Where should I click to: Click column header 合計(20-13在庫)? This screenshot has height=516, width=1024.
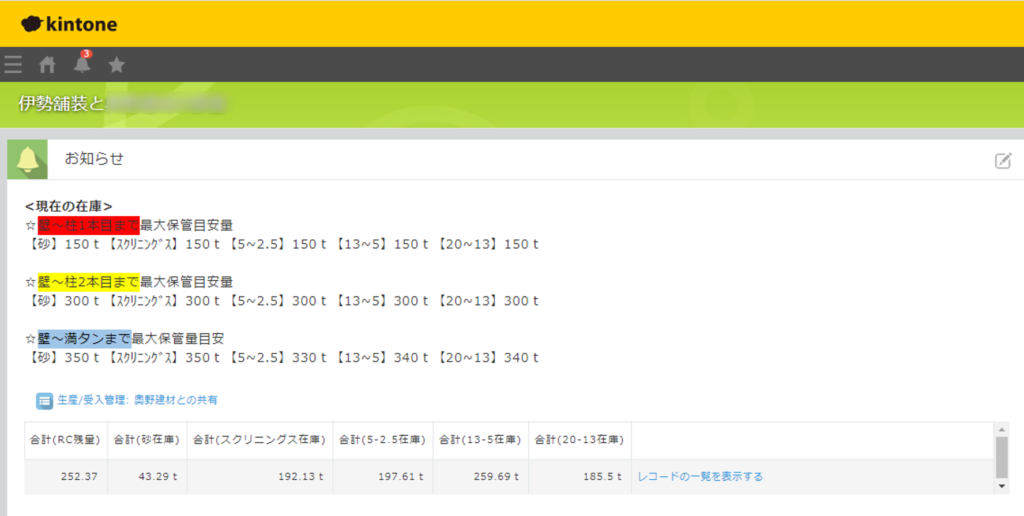[580, 440]
